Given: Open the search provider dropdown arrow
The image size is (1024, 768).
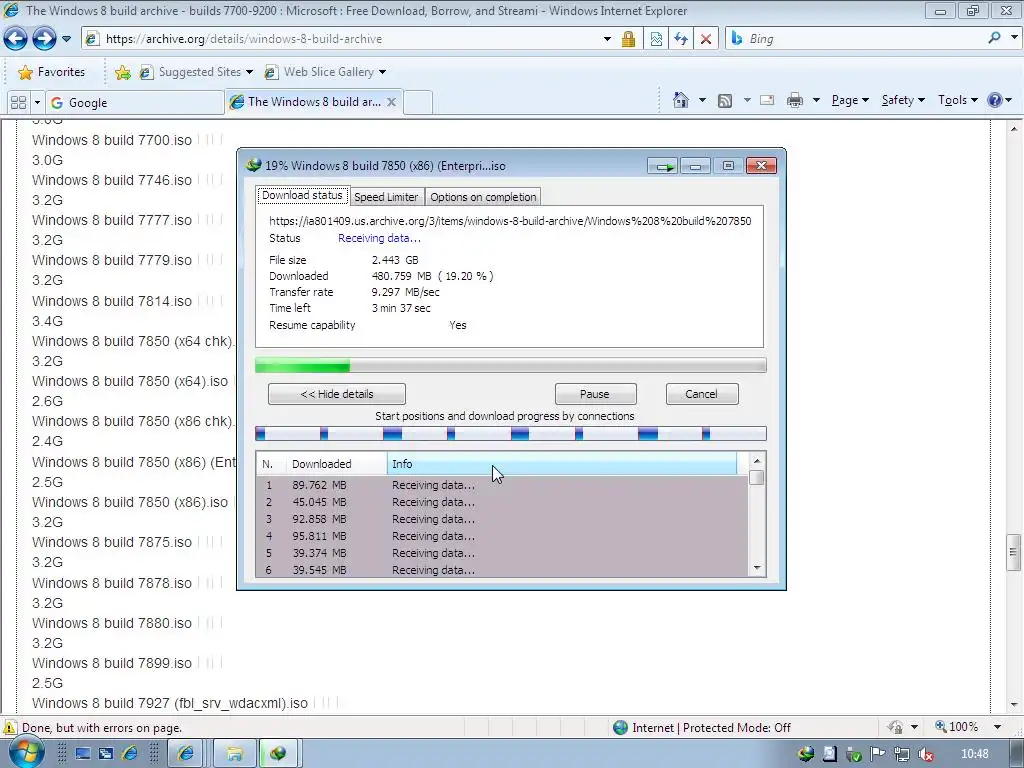Looking at the screenshot, I should pyautogui.click(x=1014, y=38).
